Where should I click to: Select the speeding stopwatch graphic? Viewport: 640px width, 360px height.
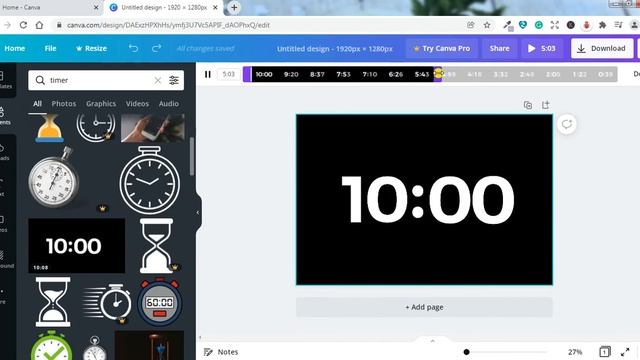pyautogui.click(x=107, y=303)
